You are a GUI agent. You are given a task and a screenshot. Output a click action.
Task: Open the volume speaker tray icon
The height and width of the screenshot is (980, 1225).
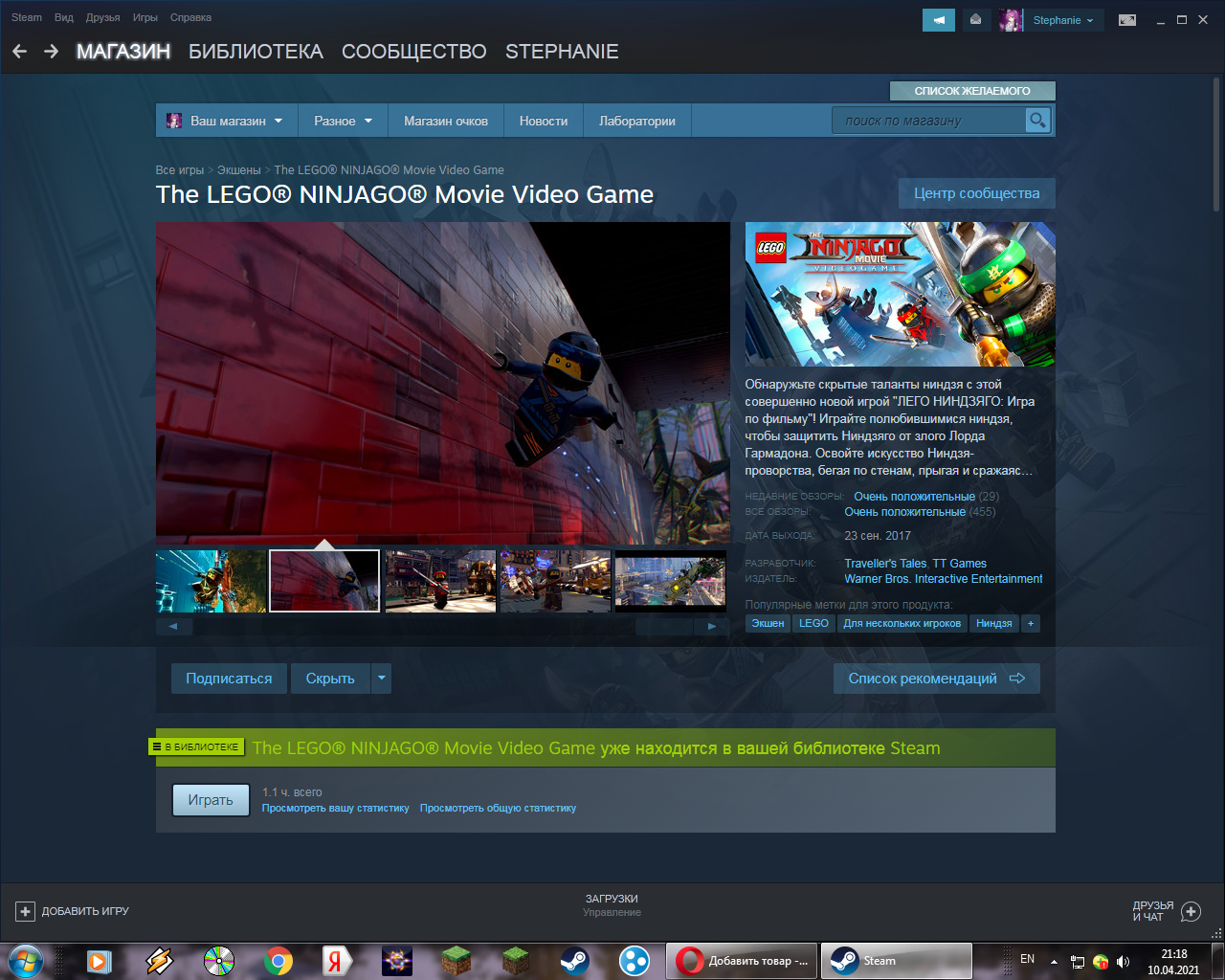tap(1123, 962)
